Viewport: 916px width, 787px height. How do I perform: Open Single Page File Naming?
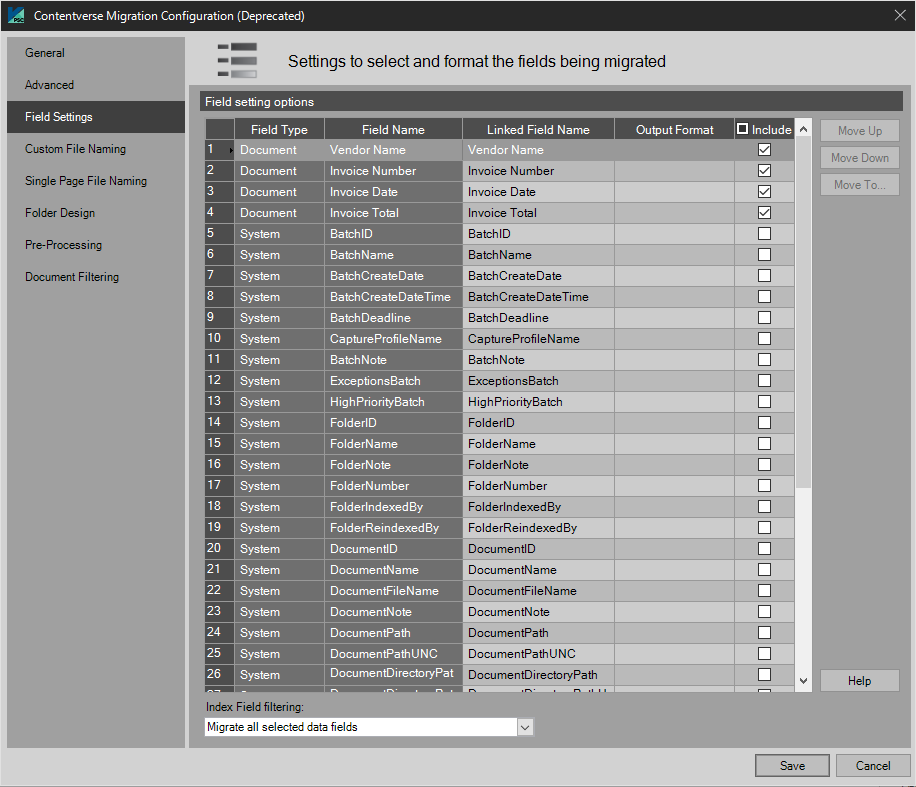(x=96, y=181)
